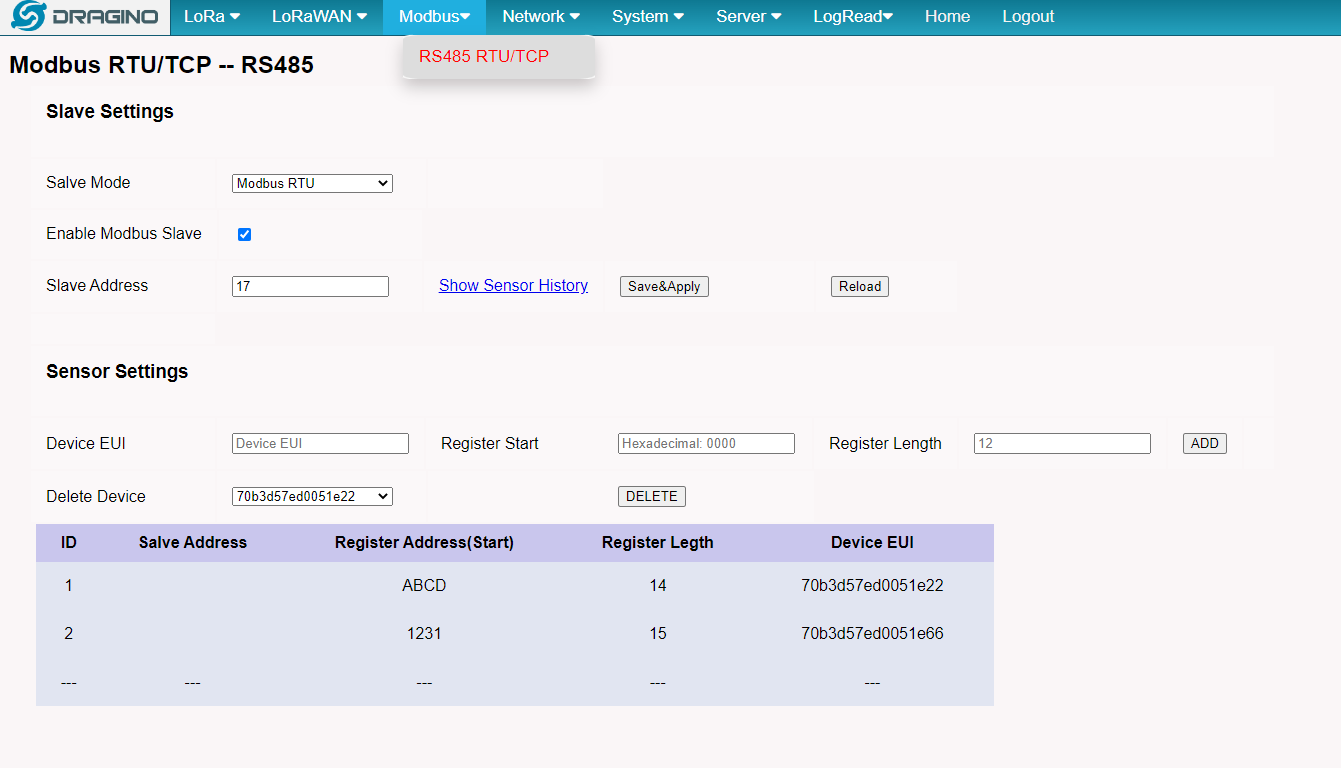Open the LogRead menu

pos(853,17)
